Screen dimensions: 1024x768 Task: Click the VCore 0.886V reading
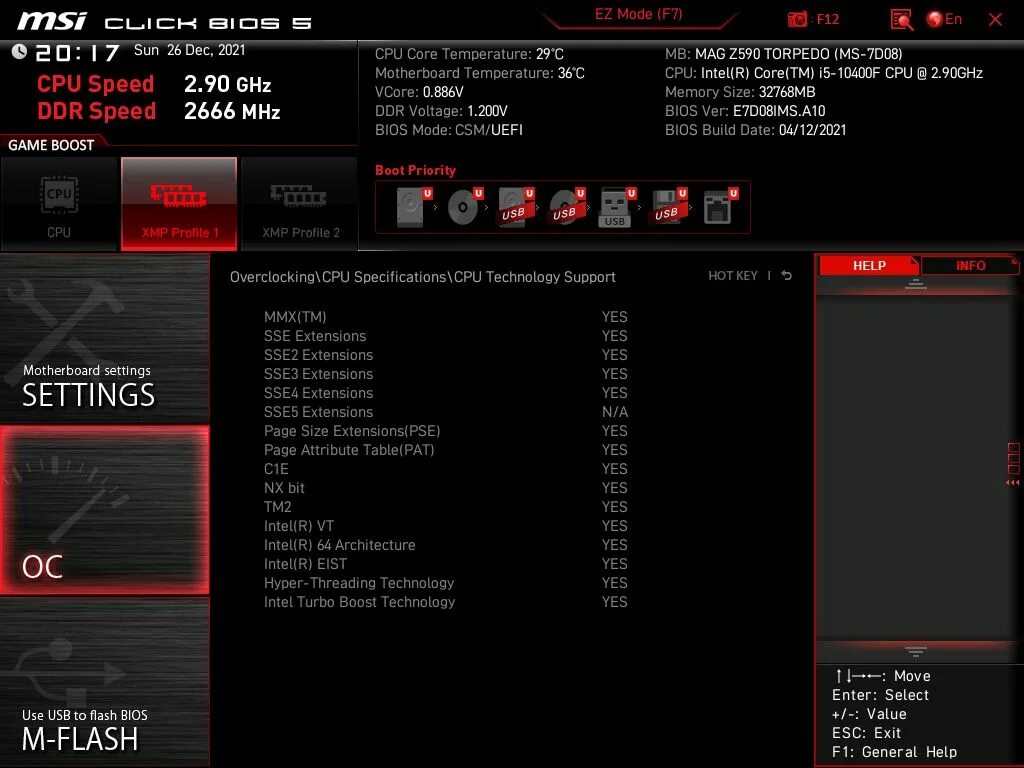[419, 91]
